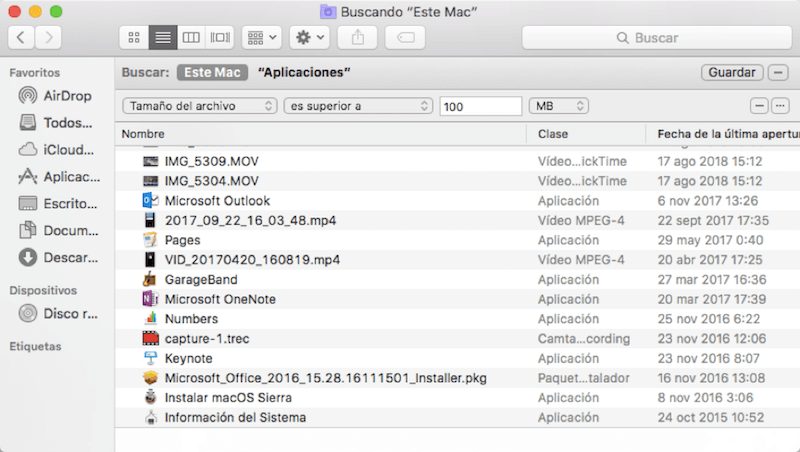
Task: Click the date 6 nov 2017 13:26
Action: (708, 200)
